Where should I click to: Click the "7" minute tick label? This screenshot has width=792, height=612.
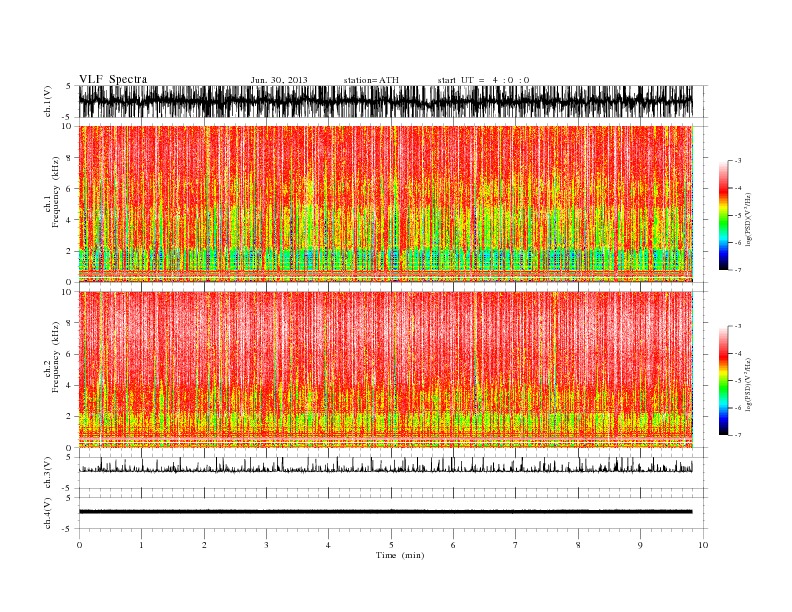tap(516, 545)
